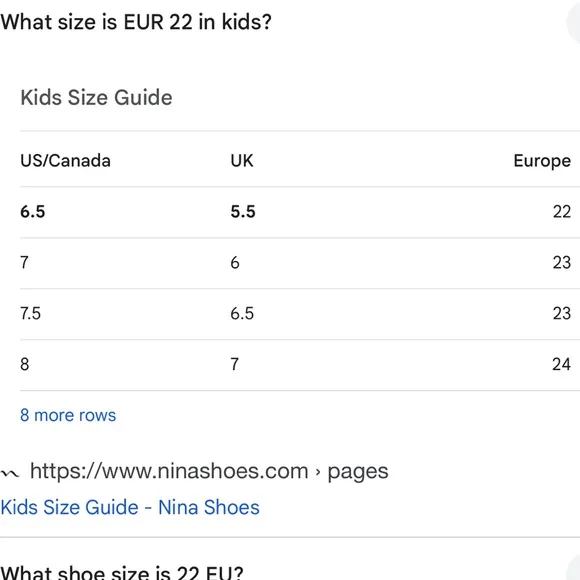
Task: Open Kids Size Guide - Nina Shoes link
Action: [x=130, y=507]
